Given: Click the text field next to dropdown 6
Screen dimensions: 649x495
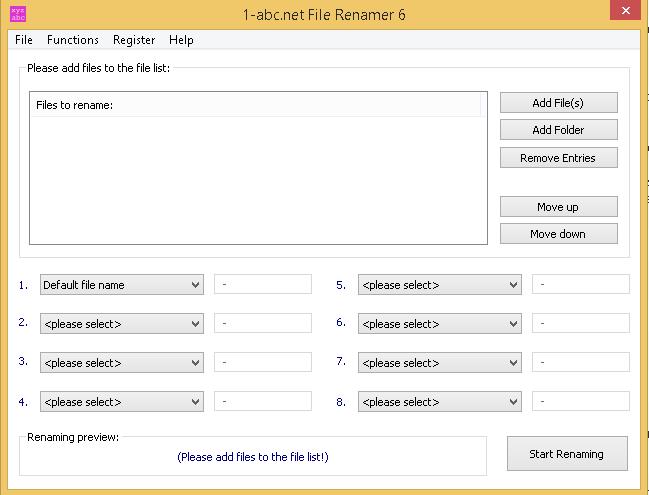Looking at the screenshot, I should (x=581, y=323).
